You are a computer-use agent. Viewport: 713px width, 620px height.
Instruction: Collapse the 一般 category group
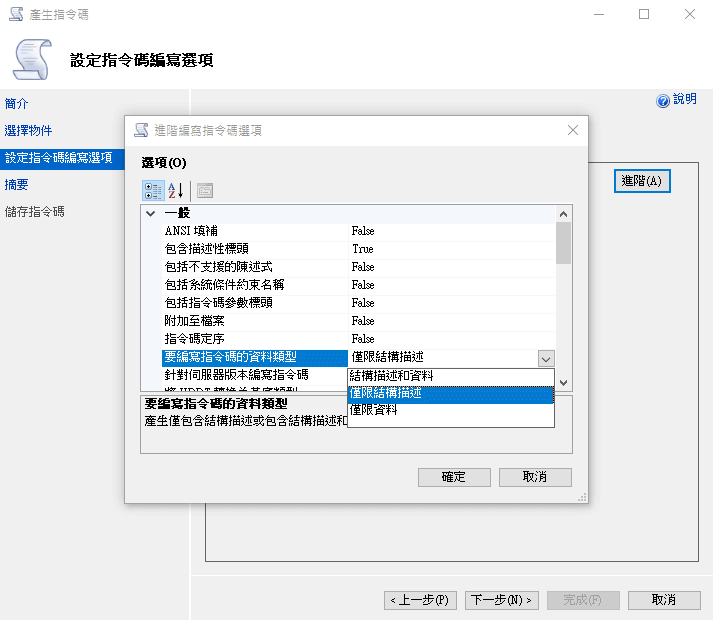click(150, 213)
